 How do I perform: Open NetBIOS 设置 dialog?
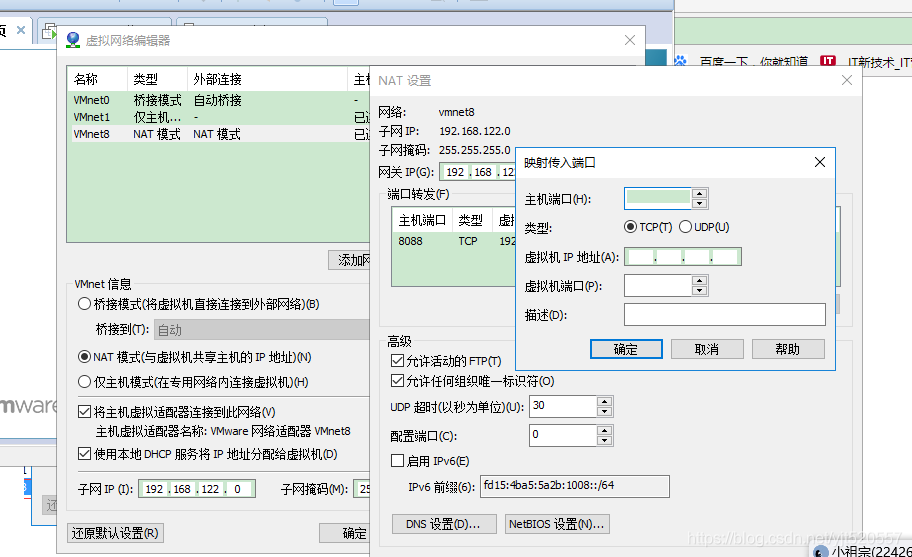(x=557, y=524)
